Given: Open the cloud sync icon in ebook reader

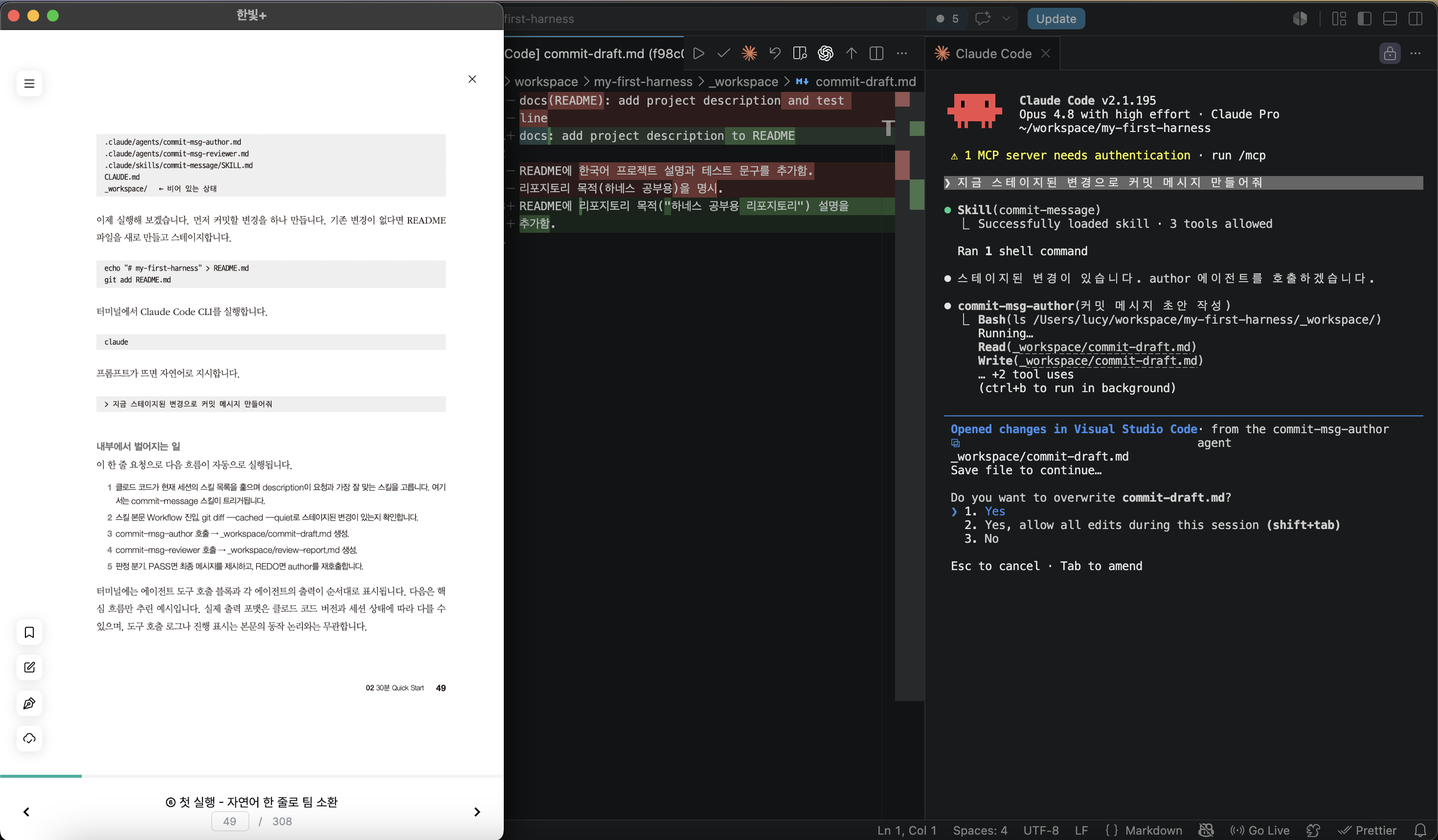Looking at the screenshot, I should [29, 738].
